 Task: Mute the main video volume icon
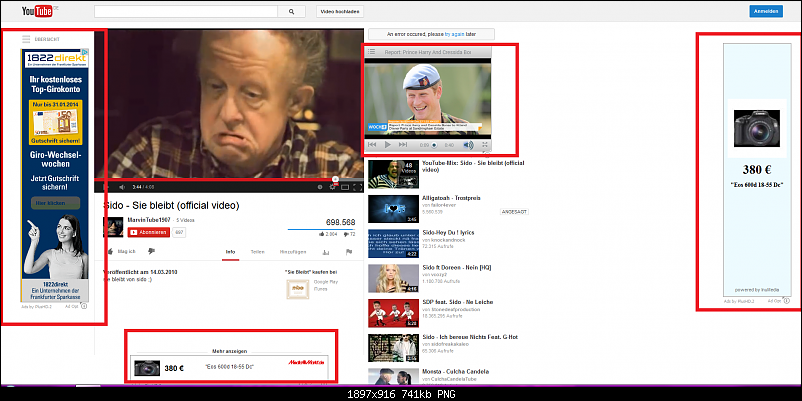click(x=122, y=187)
